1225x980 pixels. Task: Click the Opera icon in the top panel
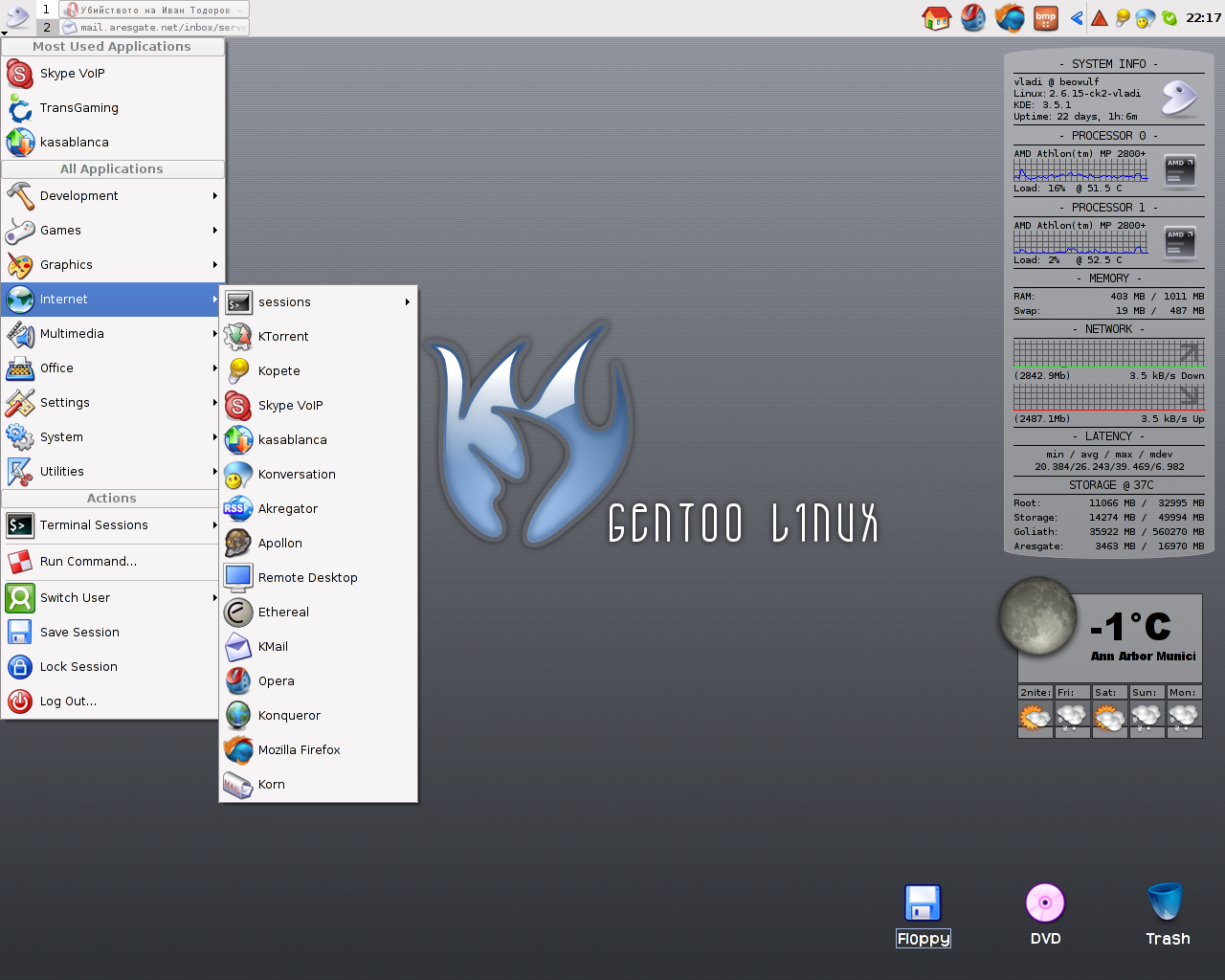pos(973,17)
